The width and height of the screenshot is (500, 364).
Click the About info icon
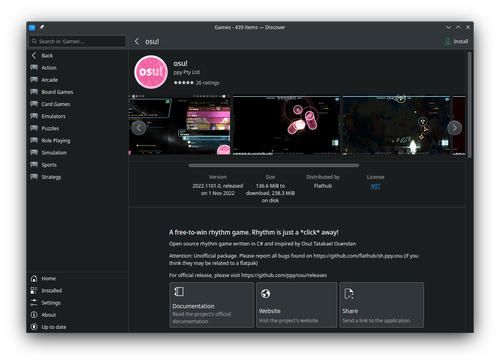(34, 315)
